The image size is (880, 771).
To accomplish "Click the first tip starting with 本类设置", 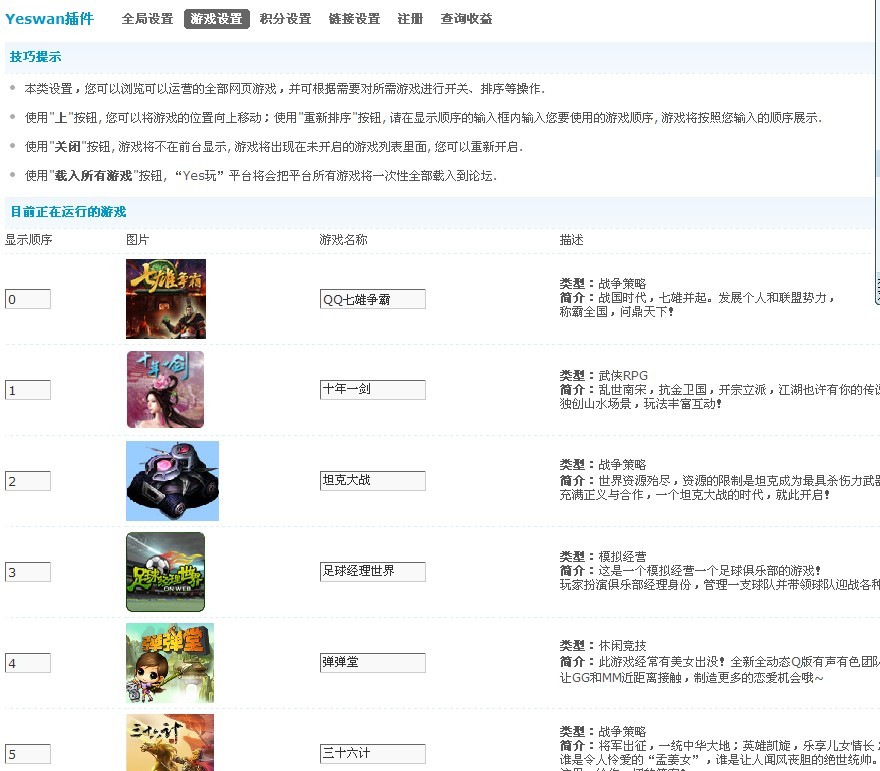I will pyautogui.click(x=285, y=89).
